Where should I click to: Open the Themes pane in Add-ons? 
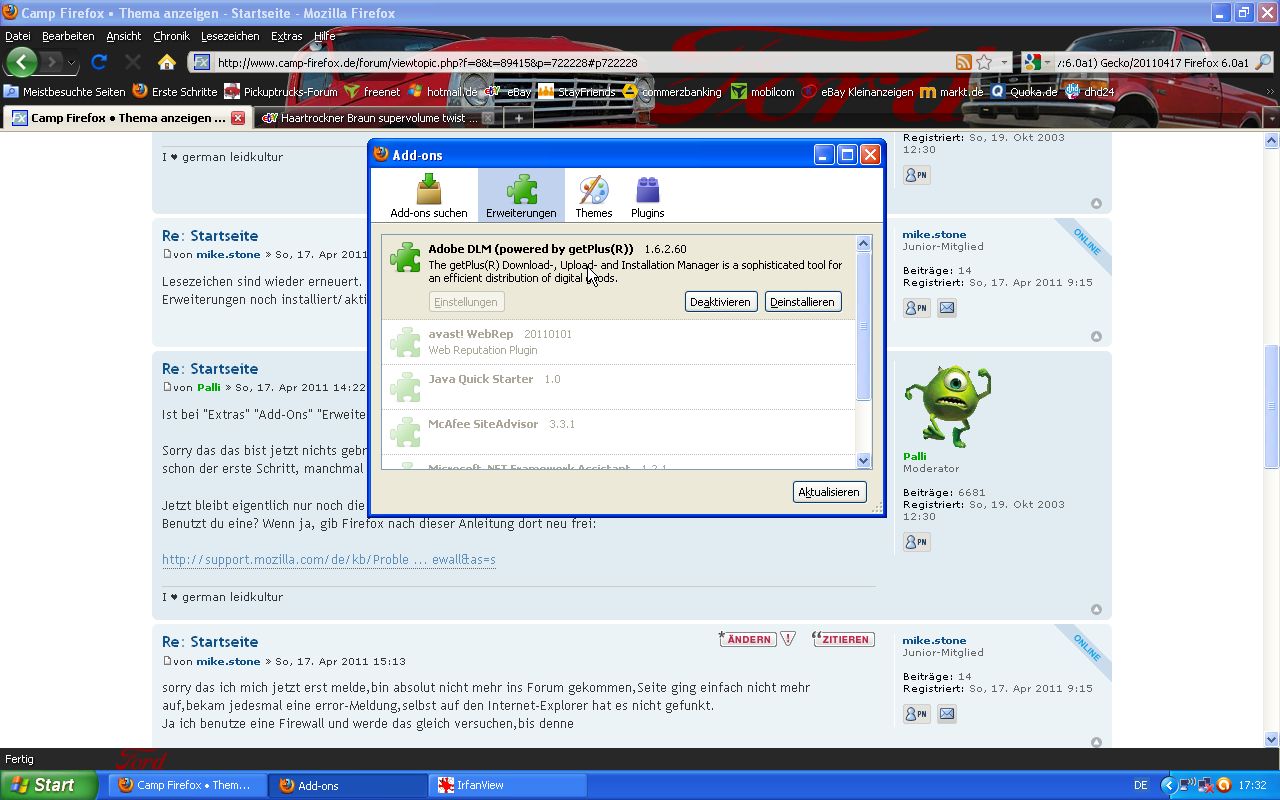tap(593, 195)
